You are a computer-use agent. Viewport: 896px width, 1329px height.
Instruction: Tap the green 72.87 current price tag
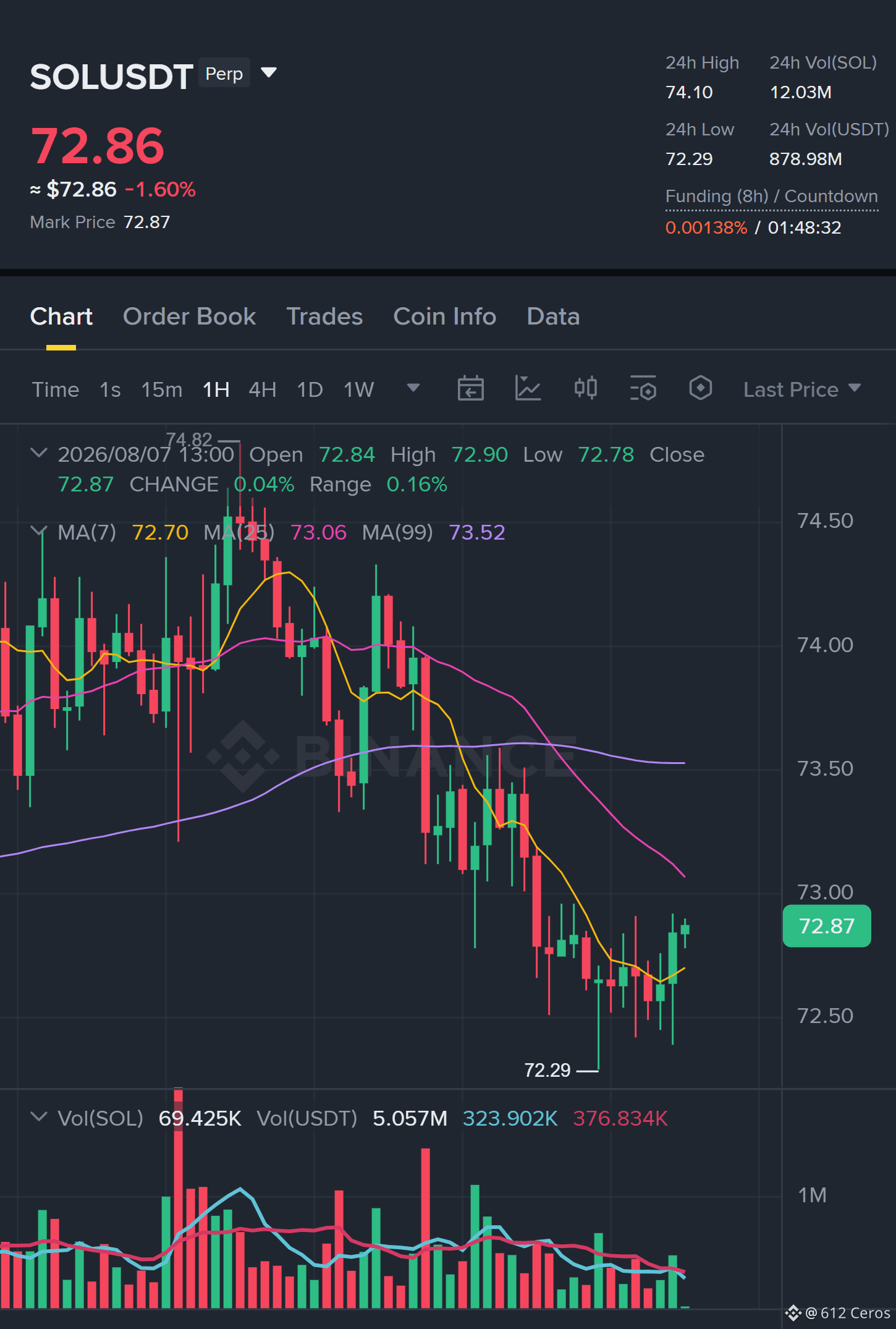(827, 926)
